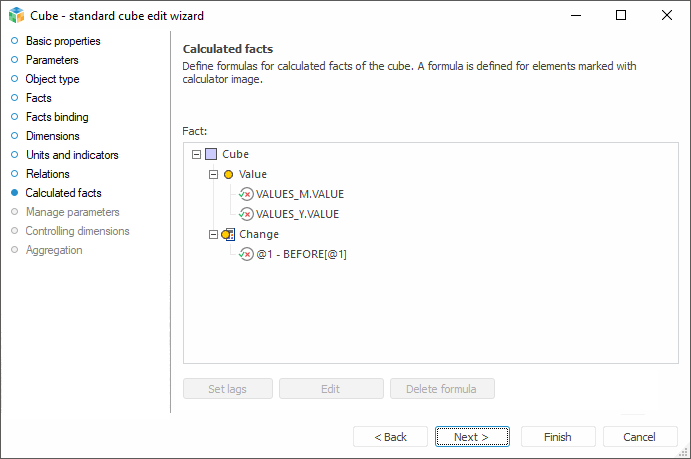The image size is (691, 459).
Task: Go back with the < Back button
Action: (390, 437)
